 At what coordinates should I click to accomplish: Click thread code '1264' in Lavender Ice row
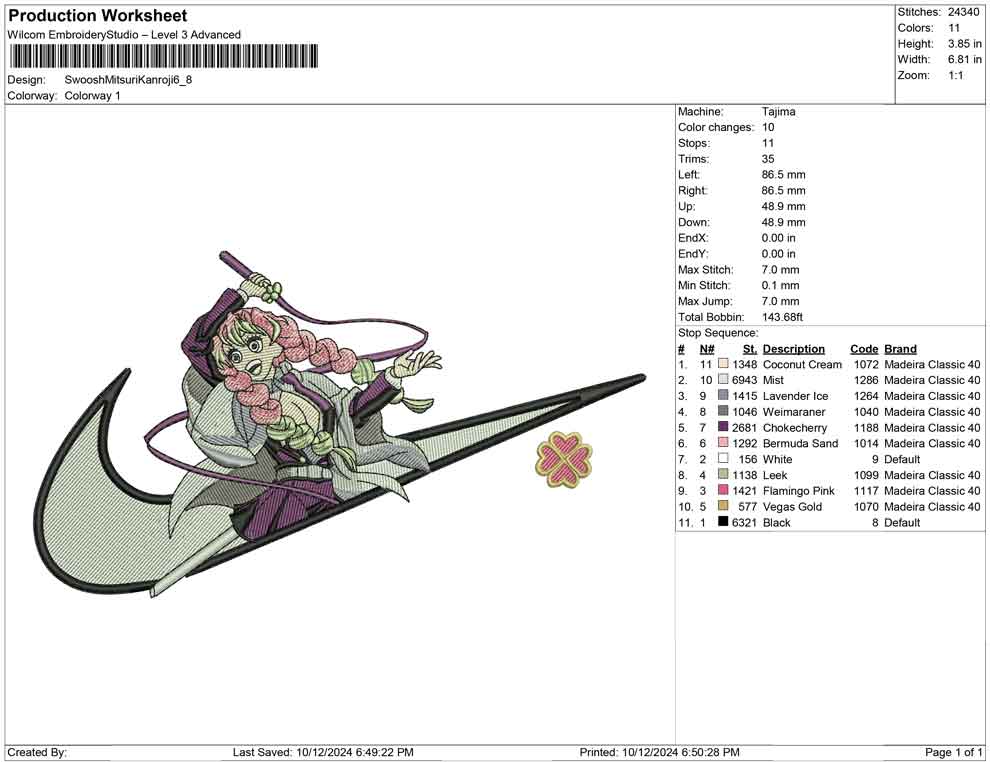click(x=866, y=396)
